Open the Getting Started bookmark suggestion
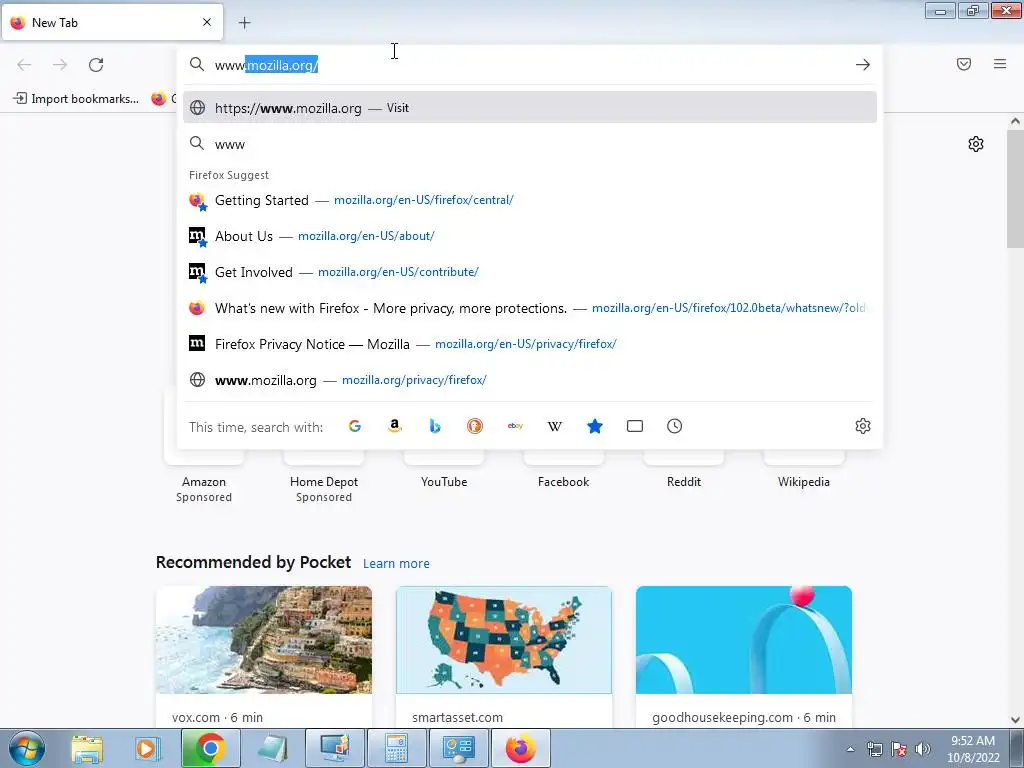 tap(530, 200)
